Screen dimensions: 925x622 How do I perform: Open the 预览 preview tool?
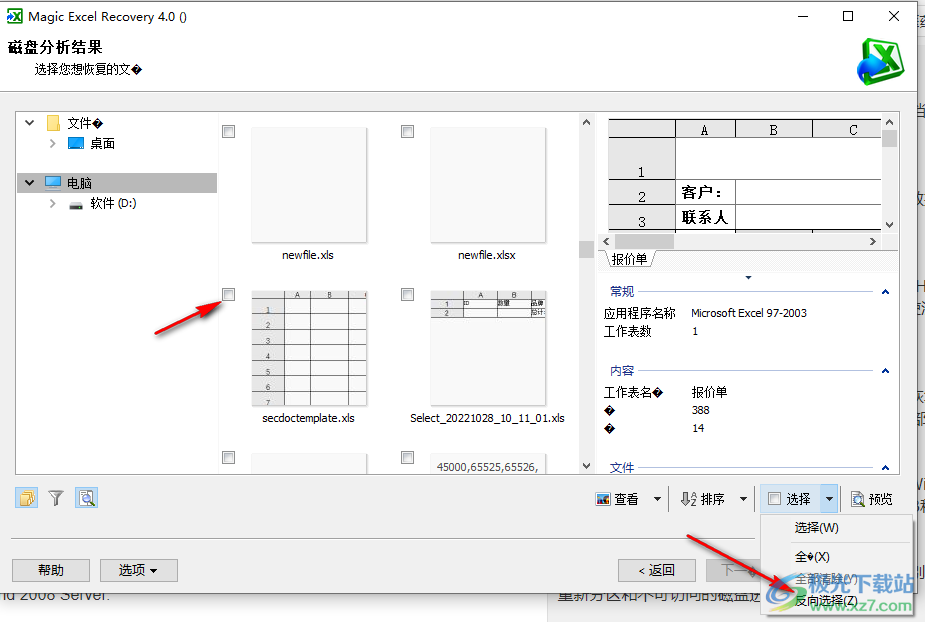coord(871,498)
